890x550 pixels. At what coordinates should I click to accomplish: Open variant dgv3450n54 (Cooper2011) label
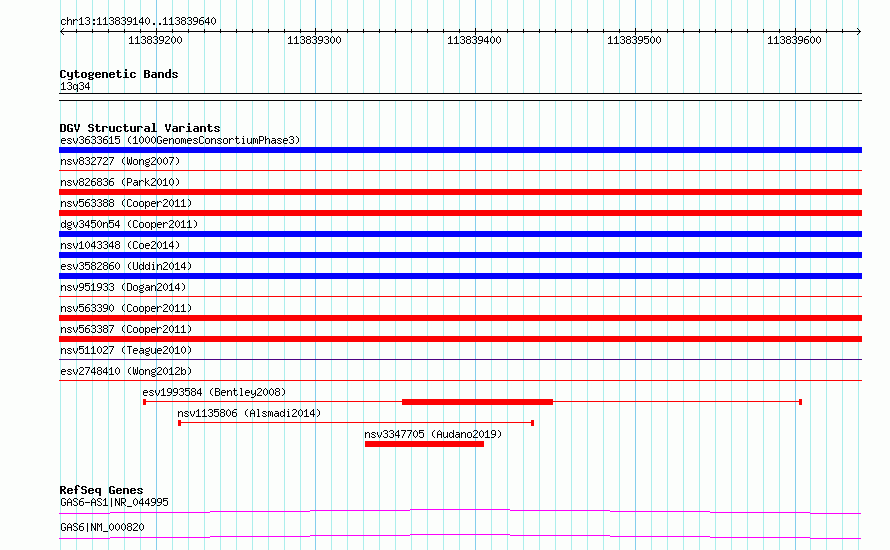[129, 224]
